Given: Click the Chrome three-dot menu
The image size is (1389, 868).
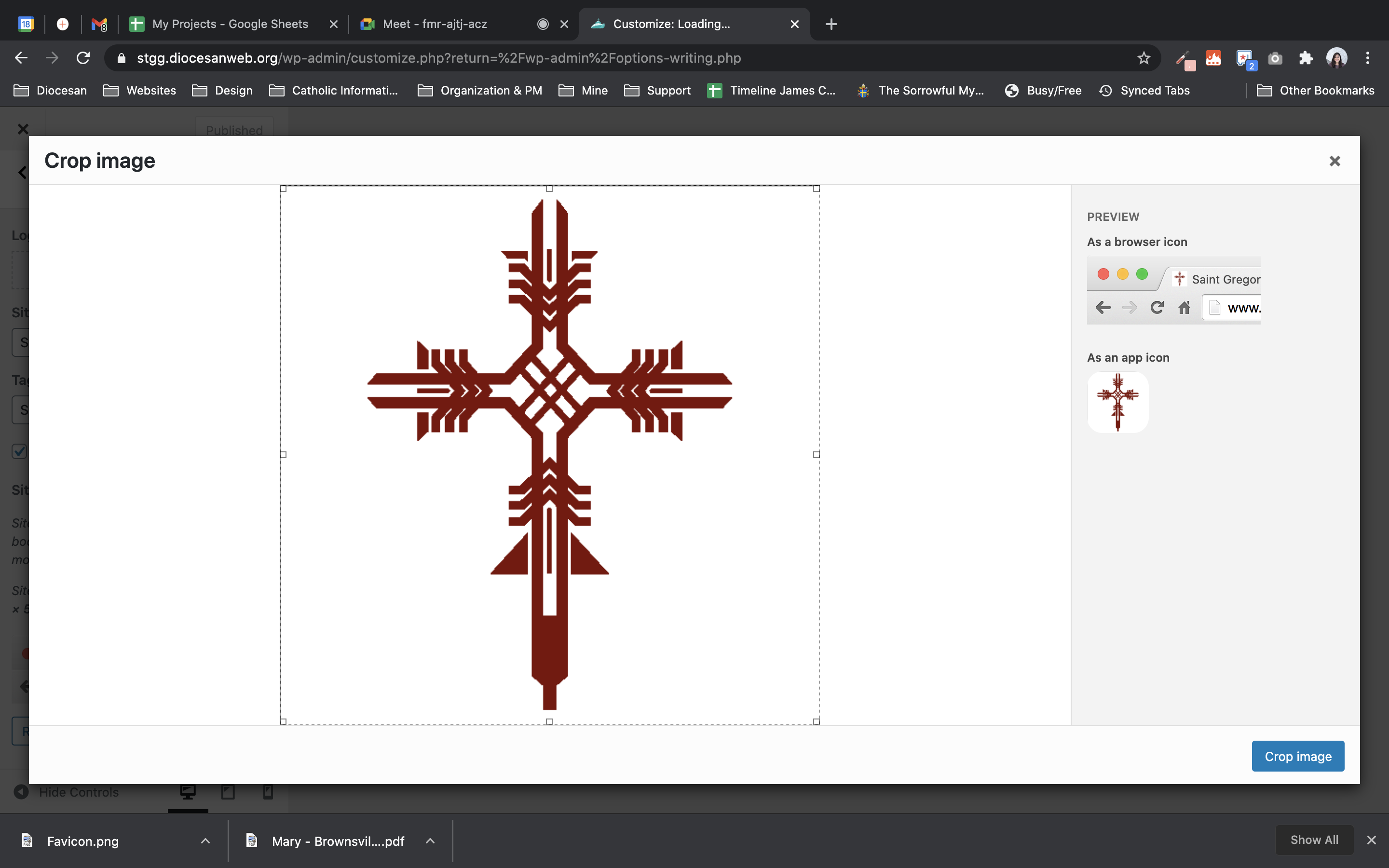Looking at the screenshot, I should [1368, 58].
